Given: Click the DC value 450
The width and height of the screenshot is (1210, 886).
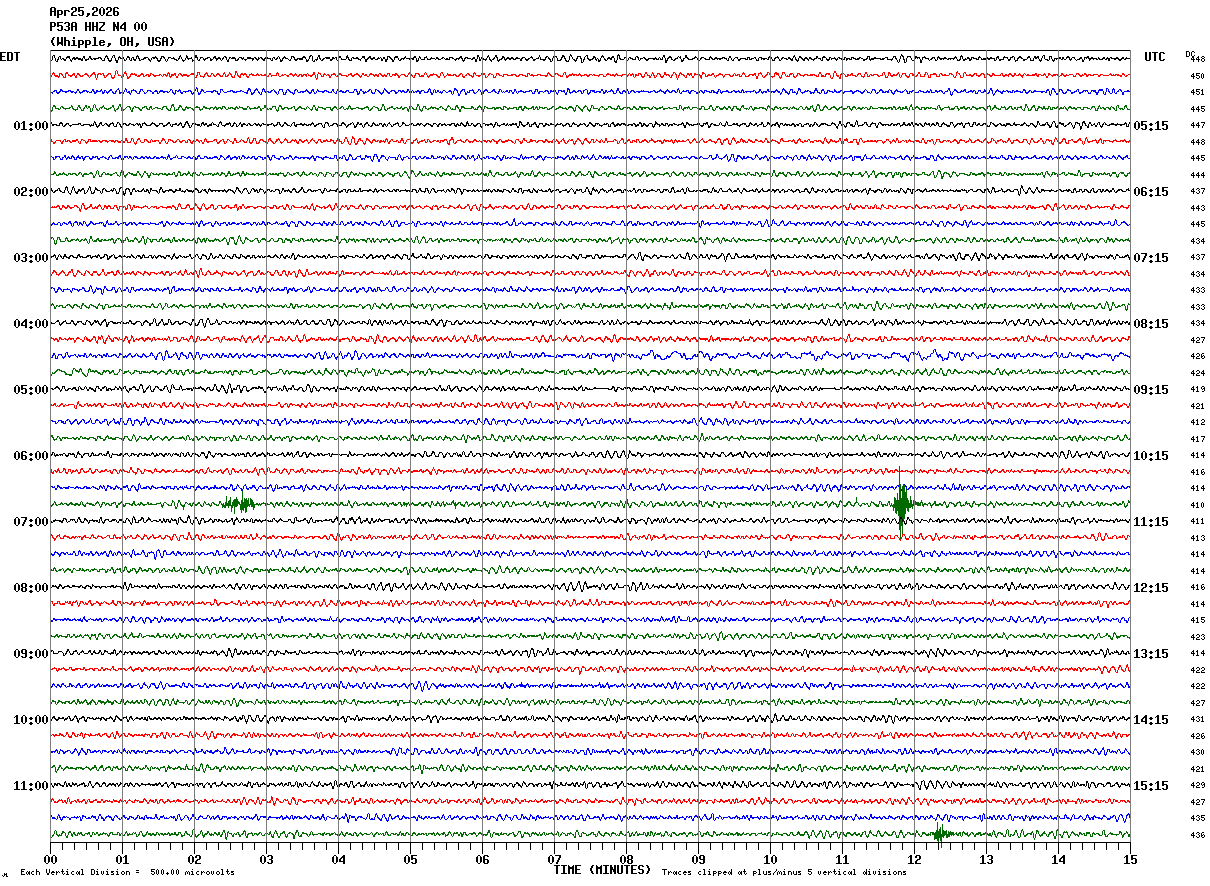Looking at the screenshot, I should tap(1197, 76).
